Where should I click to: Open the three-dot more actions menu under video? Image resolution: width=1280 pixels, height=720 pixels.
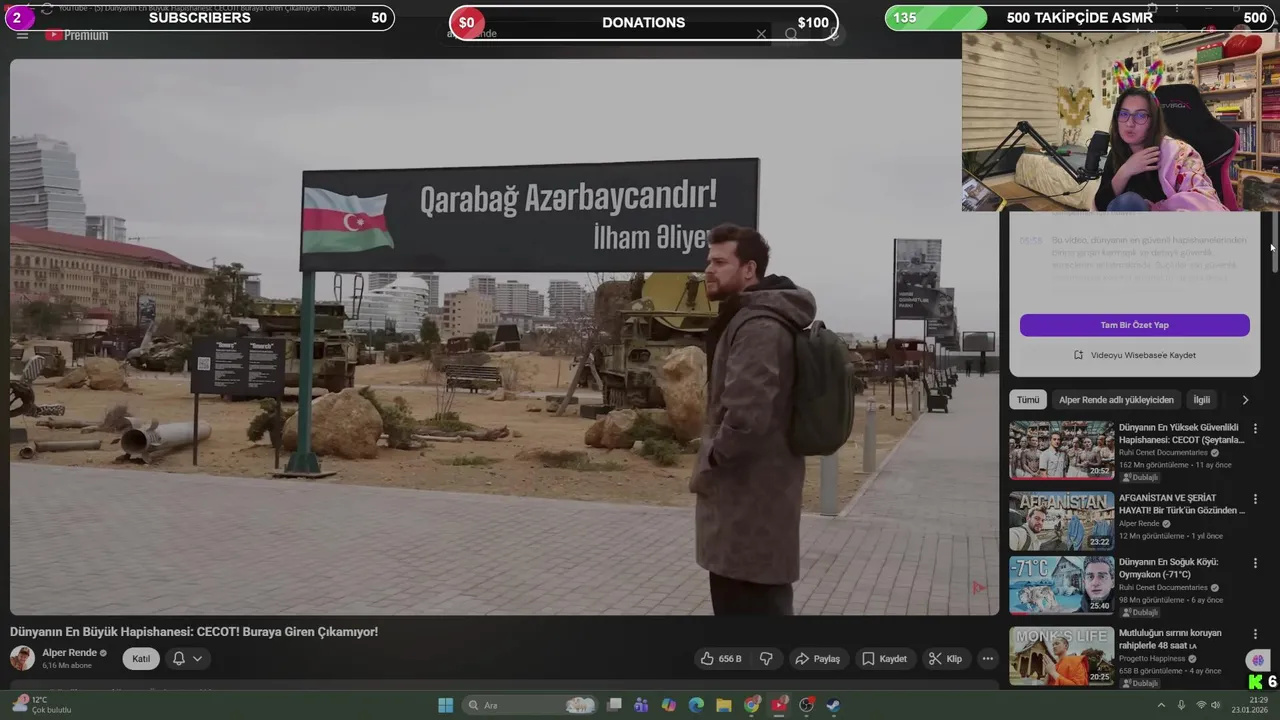tap(987, 659)
